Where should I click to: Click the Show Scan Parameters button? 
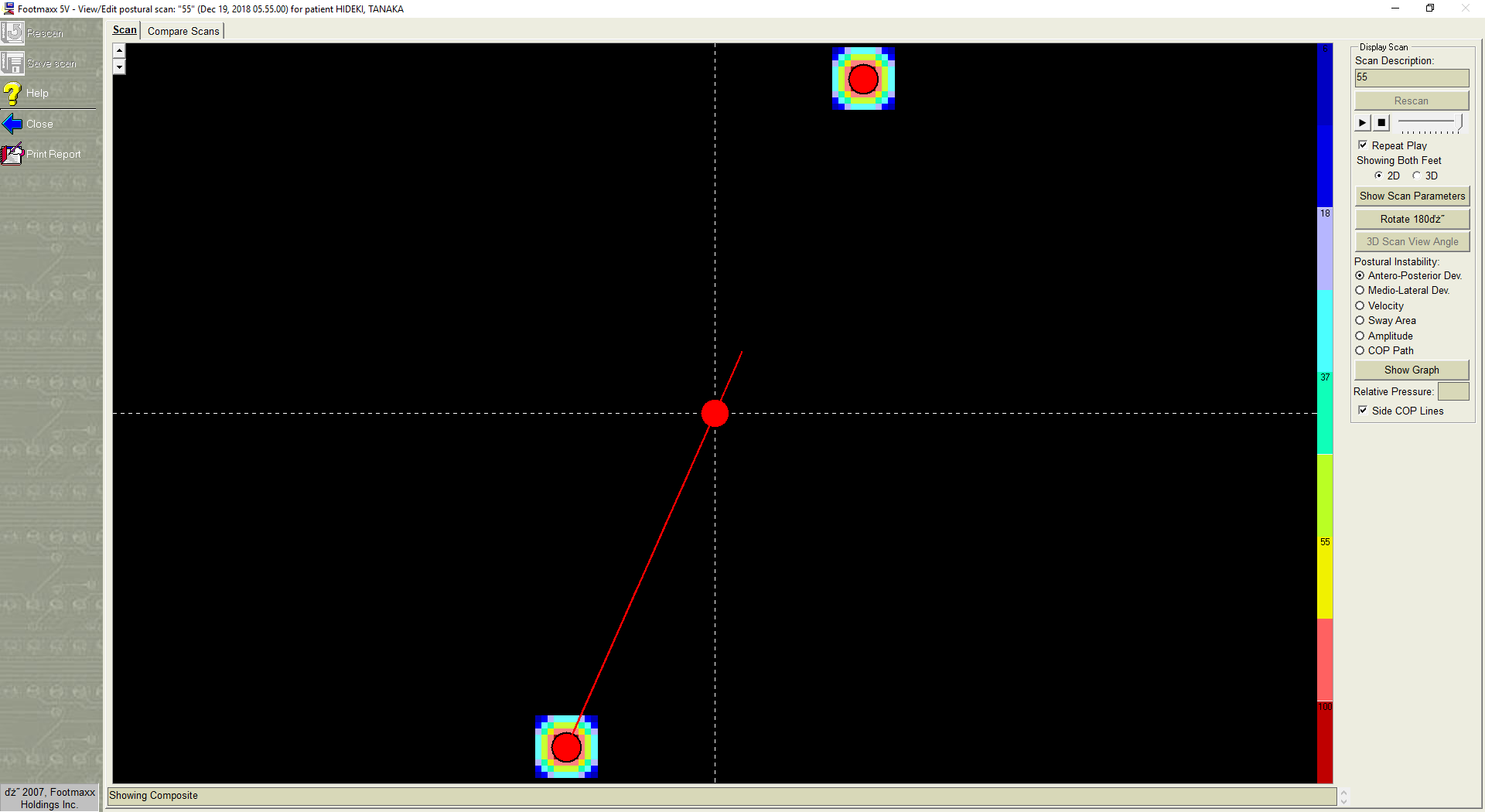click(1412, 196)
